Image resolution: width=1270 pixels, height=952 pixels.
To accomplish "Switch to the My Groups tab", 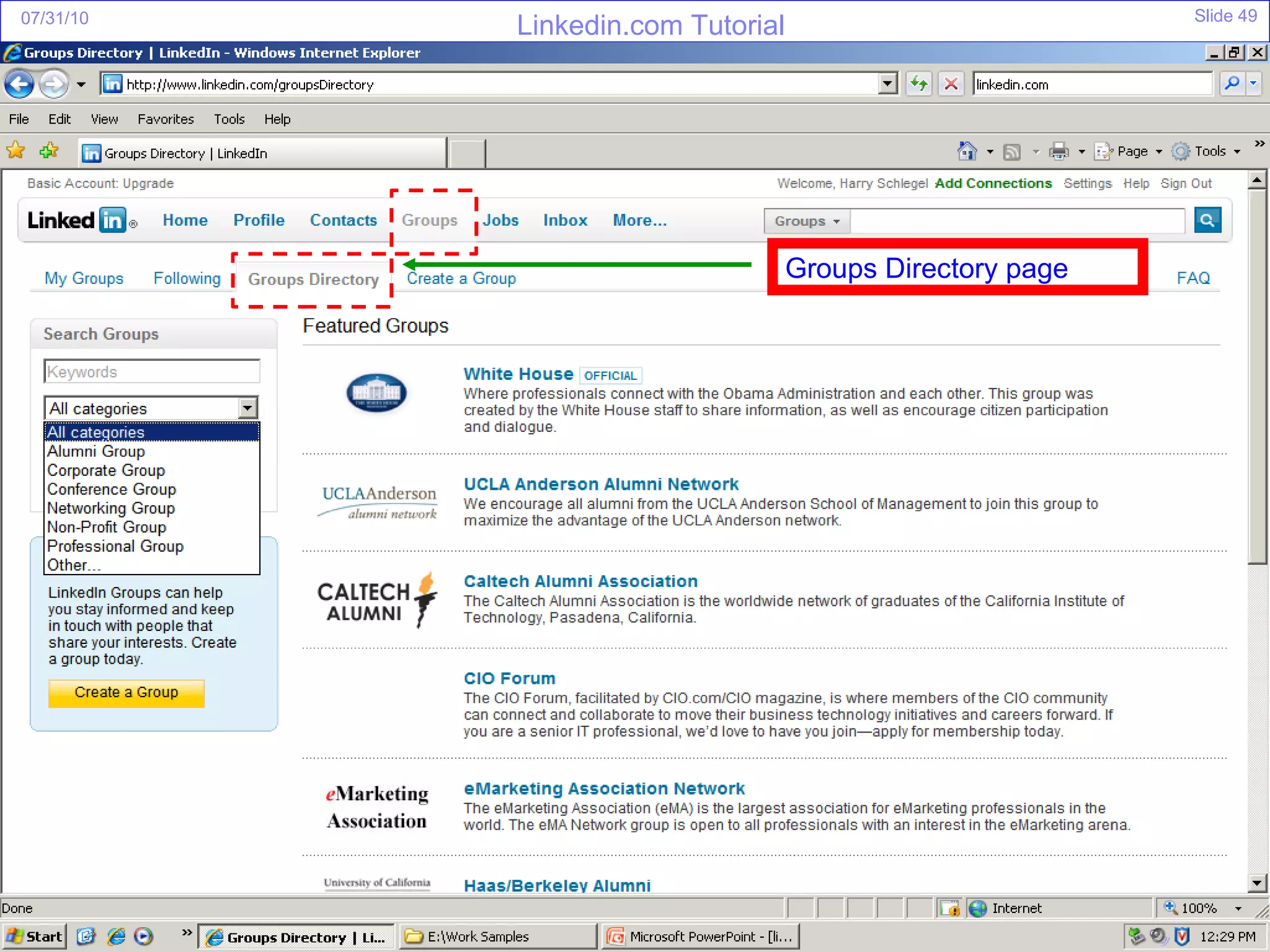I will coord(84,278).
